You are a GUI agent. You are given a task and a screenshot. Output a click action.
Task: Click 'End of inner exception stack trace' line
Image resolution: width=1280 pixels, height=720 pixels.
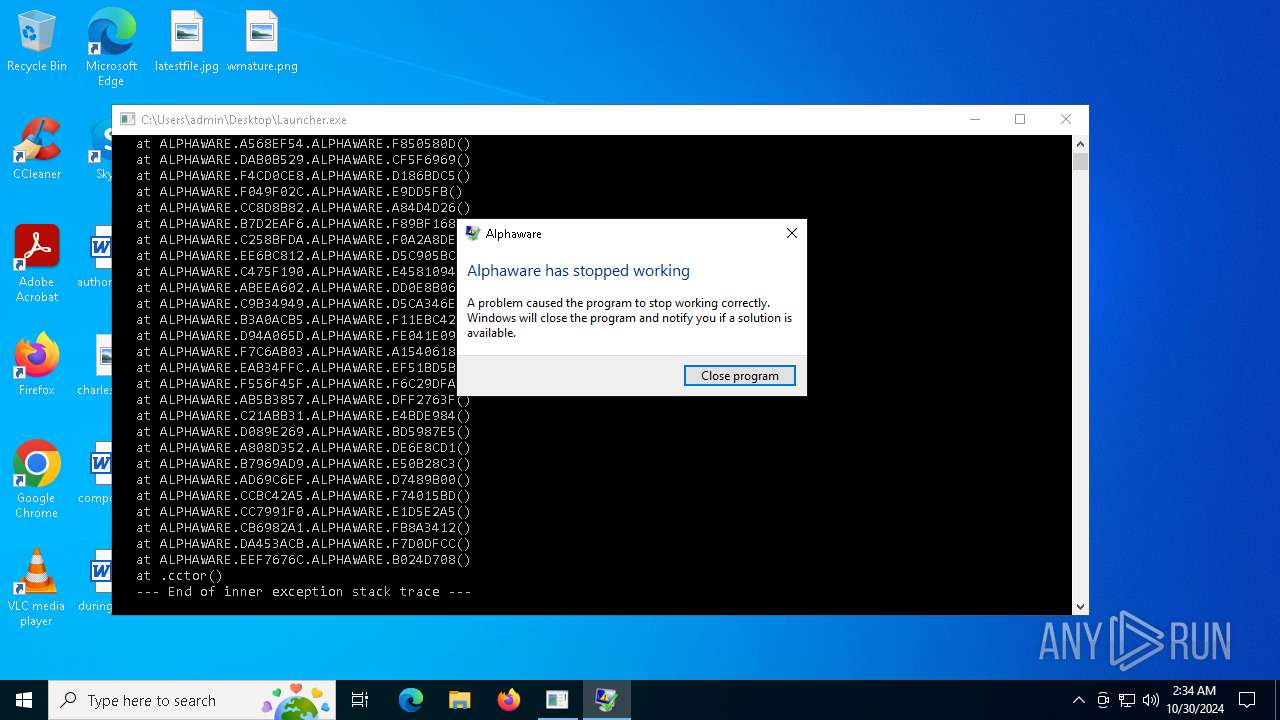(x=304, y=592)
